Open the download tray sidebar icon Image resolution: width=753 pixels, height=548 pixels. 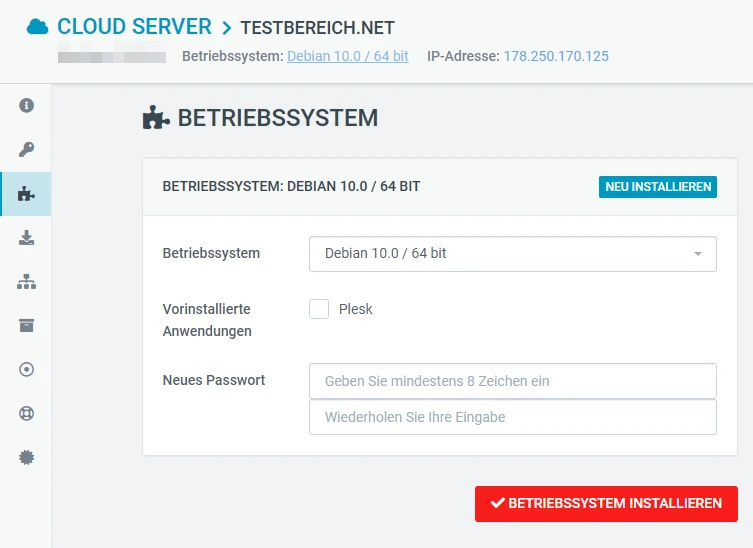(27, 238)
